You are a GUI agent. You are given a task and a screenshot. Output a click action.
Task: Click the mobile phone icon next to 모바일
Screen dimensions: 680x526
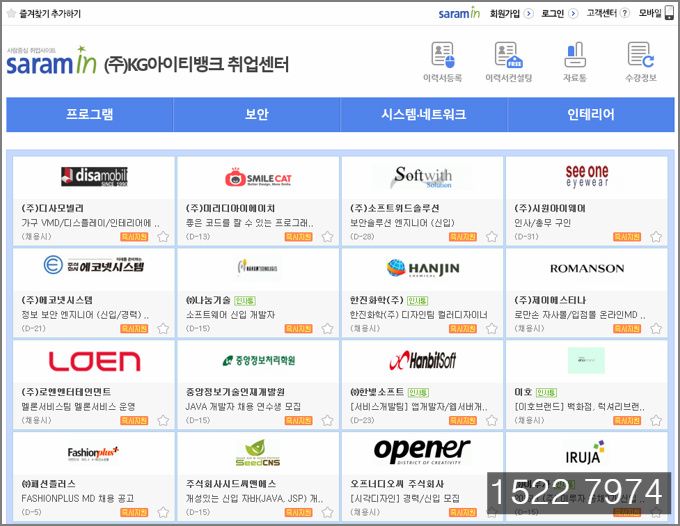669,13
